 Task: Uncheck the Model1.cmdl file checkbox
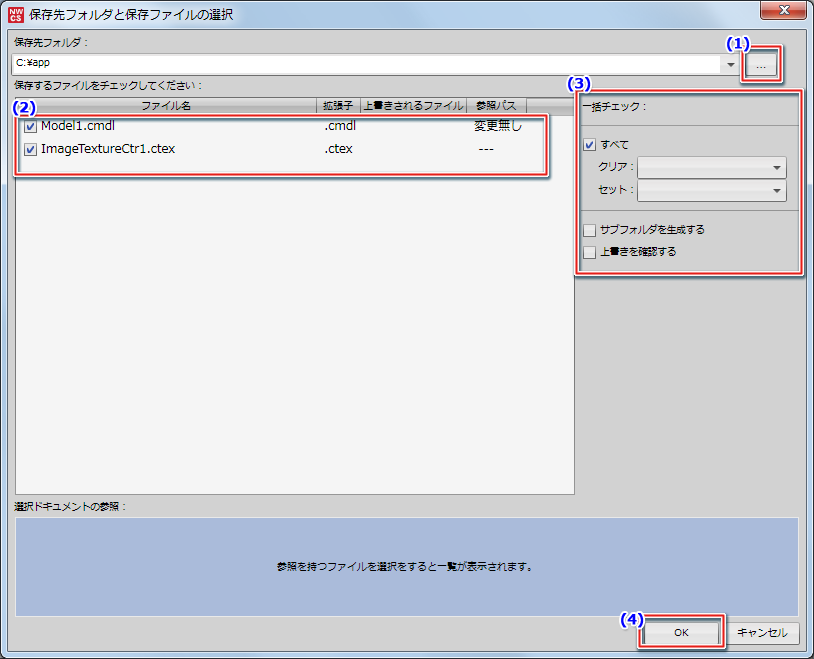point(31,127)
